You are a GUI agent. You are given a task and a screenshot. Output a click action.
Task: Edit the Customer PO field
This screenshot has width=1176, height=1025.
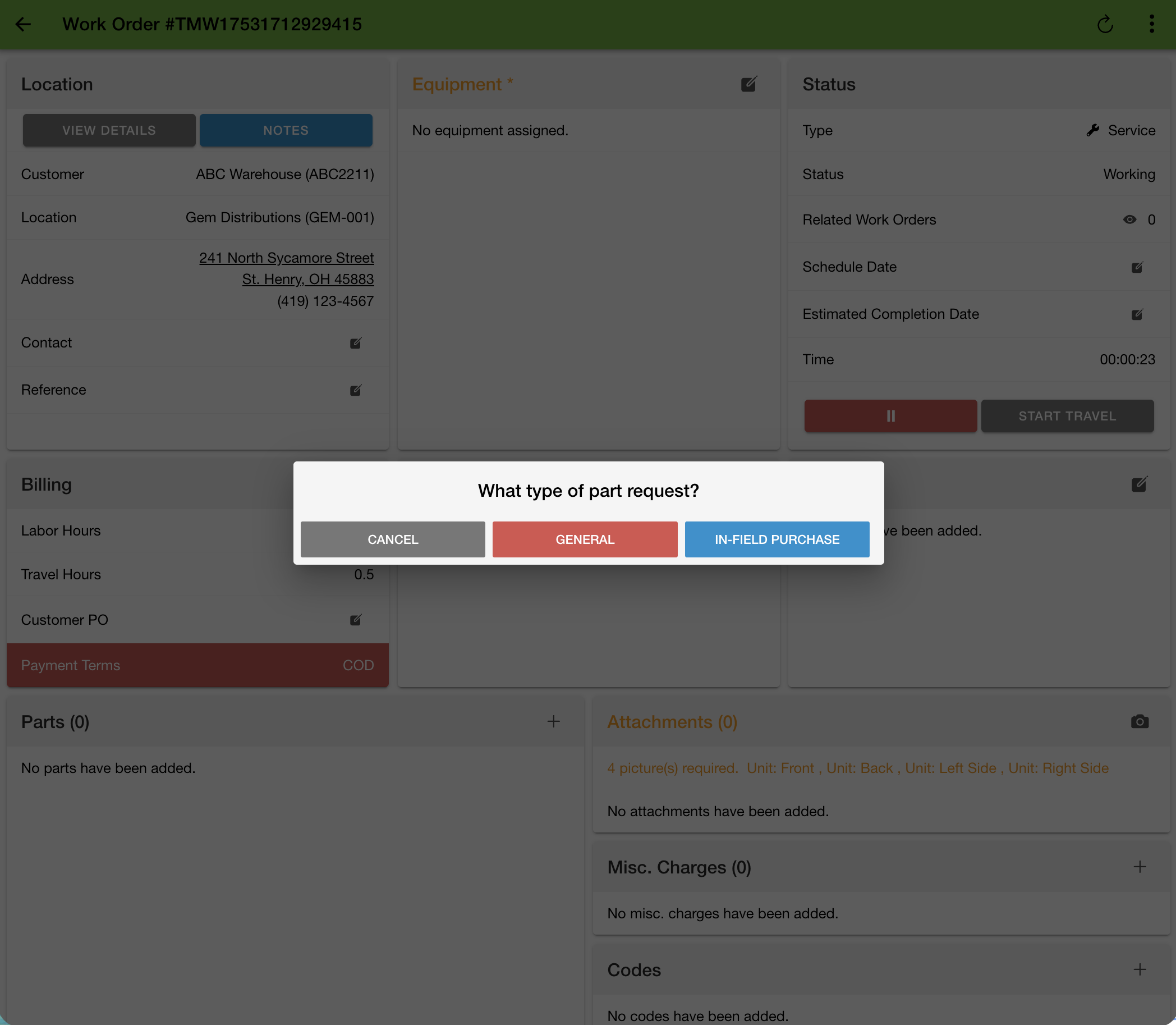click(356, 620)
